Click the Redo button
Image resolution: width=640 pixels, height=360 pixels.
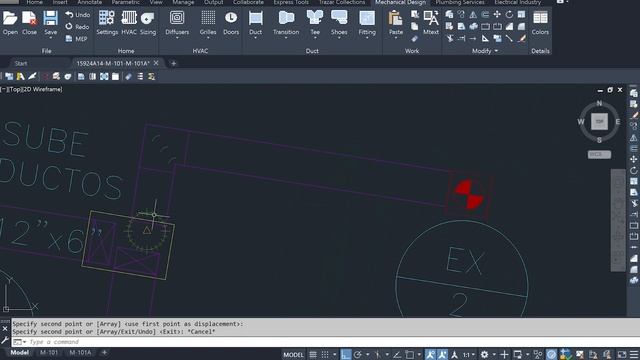(x=78, y=27)
